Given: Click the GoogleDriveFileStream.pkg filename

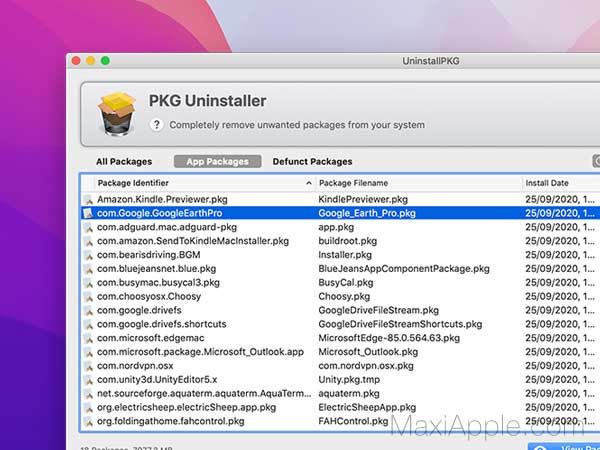Looking at the screenshot, I should 378,310.
